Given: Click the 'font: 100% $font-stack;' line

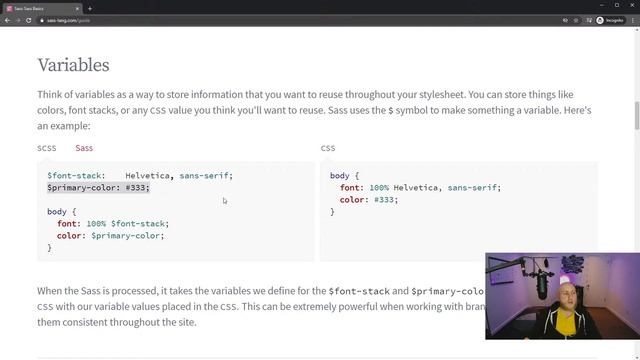Looking at the screenshot, I should point(113,224).
